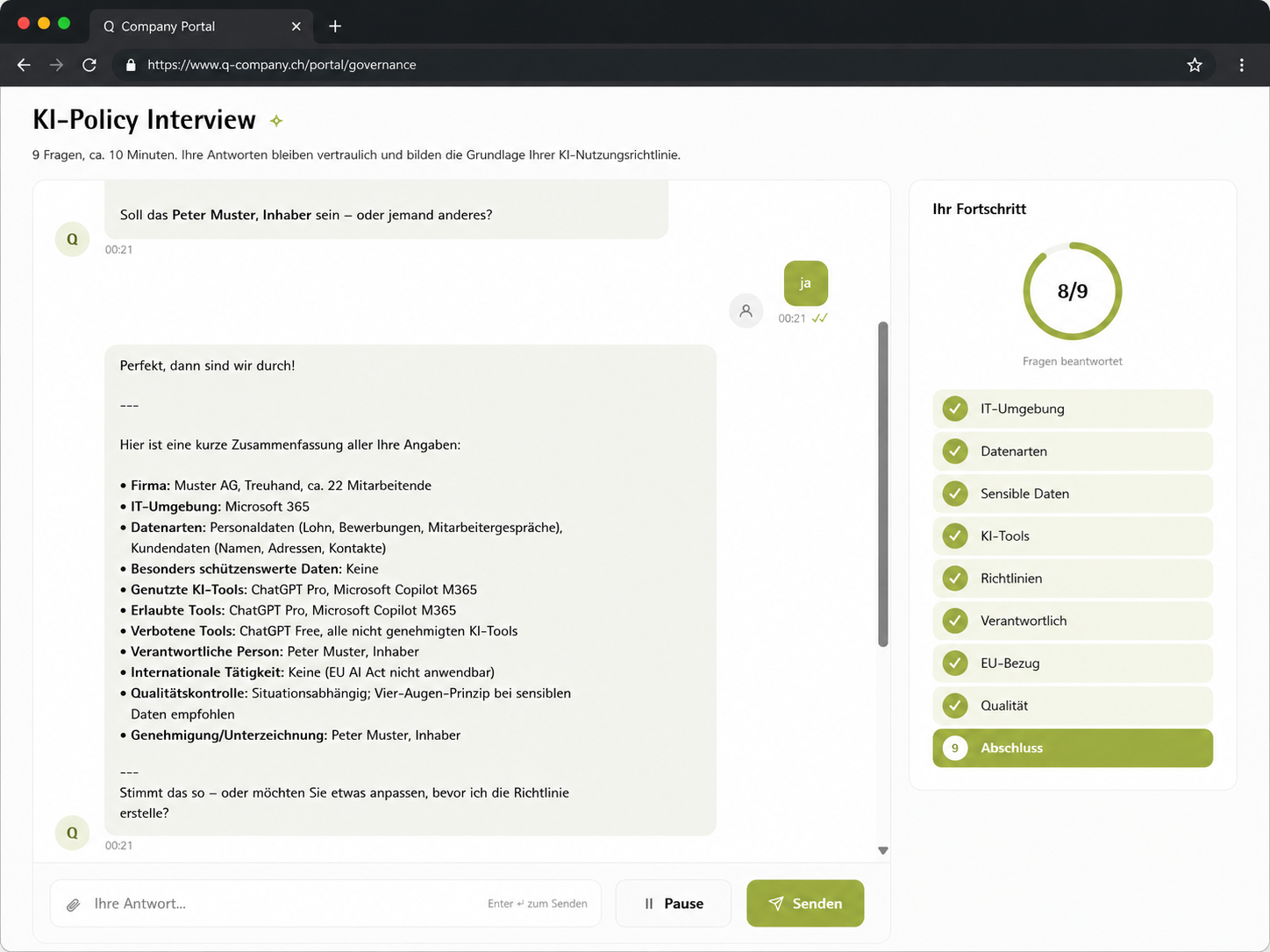1270x952 pixels.
Task: Bookmark this page with the star icon
Action: pyautogui.click(x=1195, y=65)
